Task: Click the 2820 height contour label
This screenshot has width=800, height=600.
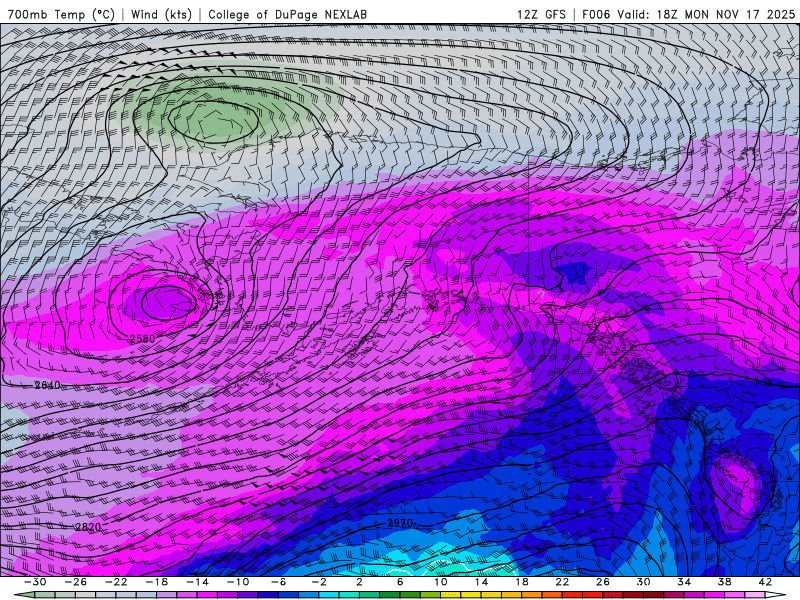Action: coord(88,527)
